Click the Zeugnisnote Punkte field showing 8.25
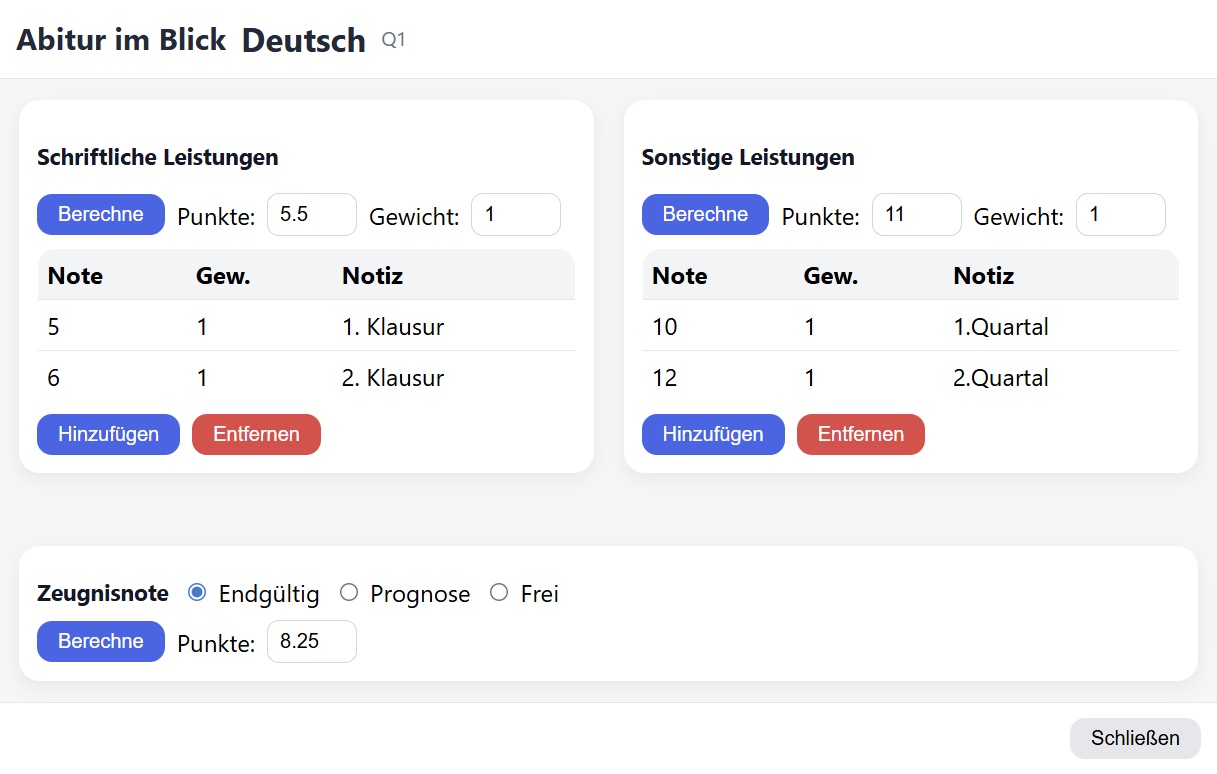The width and height of the screenshot is (1217, 774). coord(311,642)
